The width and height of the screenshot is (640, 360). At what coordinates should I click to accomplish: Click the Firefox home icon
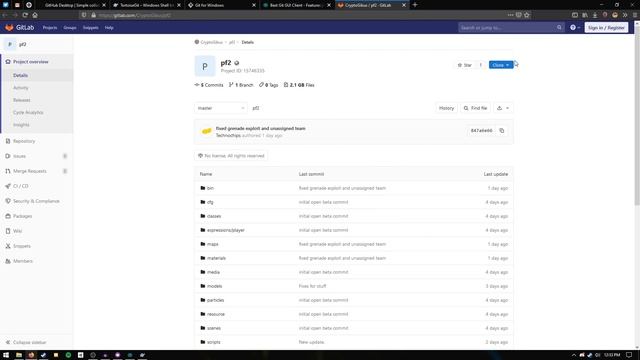(x=35, y=15)
